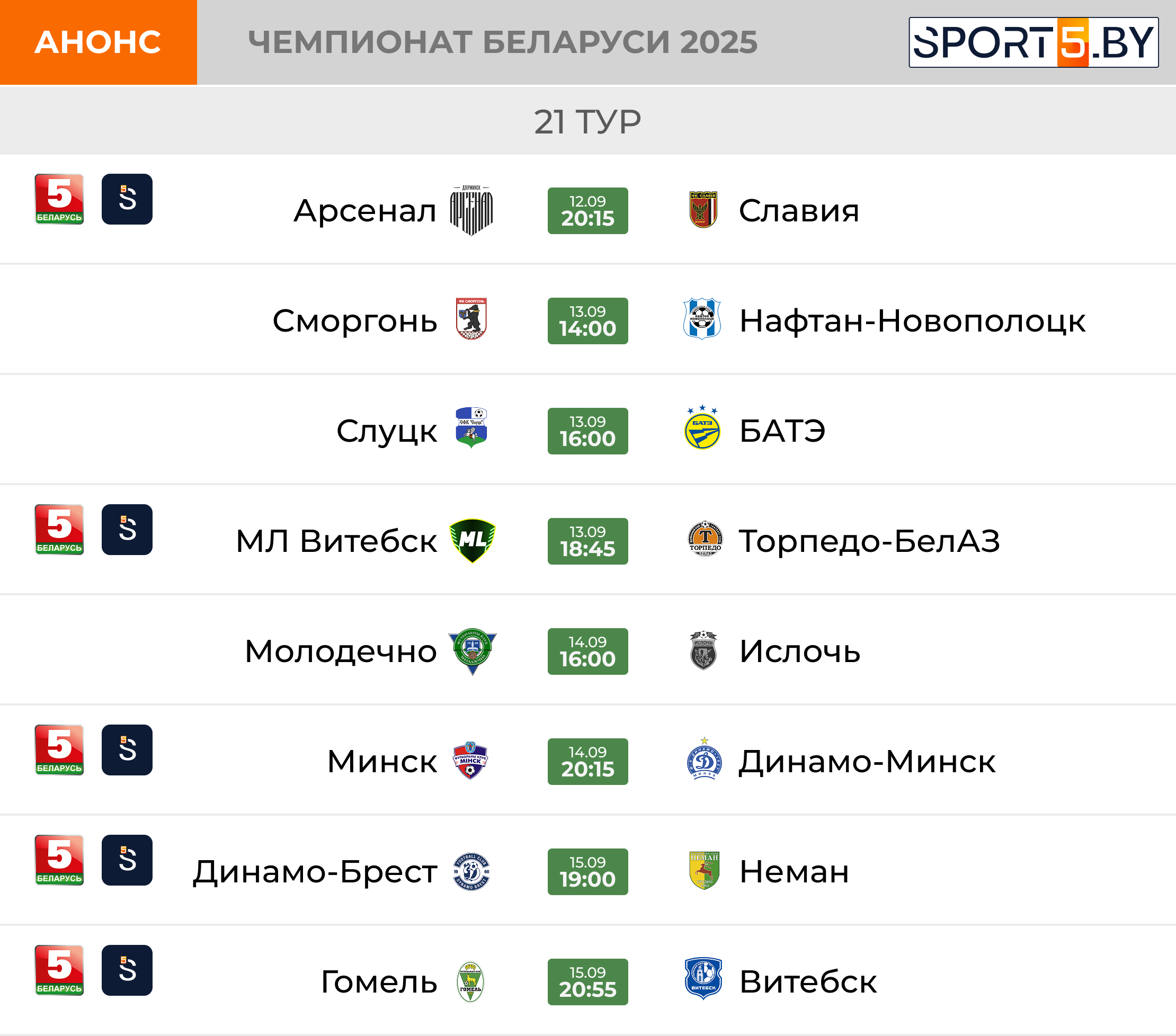This screenshot has height=1036, width=1176.
Task: Select the БАТЭ yellow round logo
Action: (x=702, y=427)
